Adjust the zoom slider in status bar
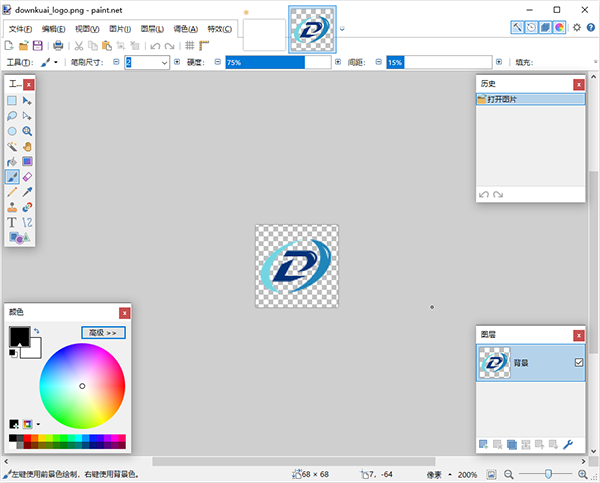Screen dimensions: 600x483 [x=548, y=475]
